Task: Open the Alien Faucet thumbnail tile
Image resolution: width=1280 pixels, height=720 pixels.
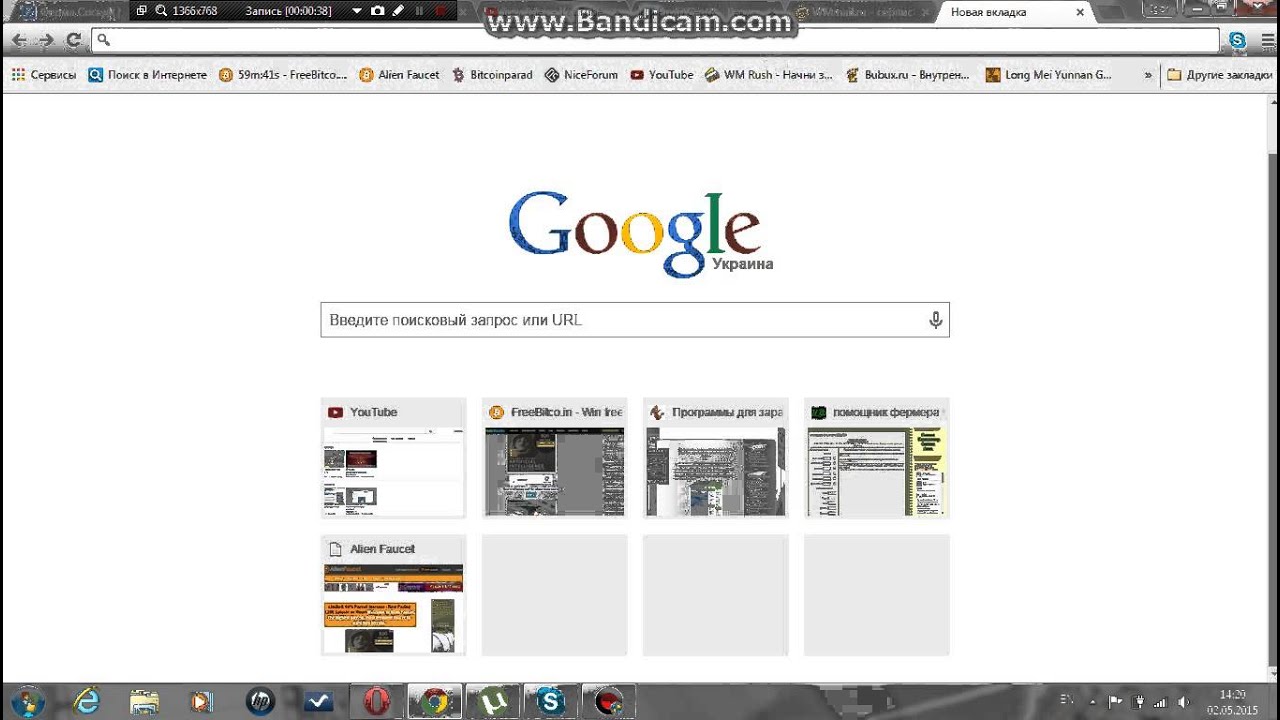Action: [x=393, y=595]
